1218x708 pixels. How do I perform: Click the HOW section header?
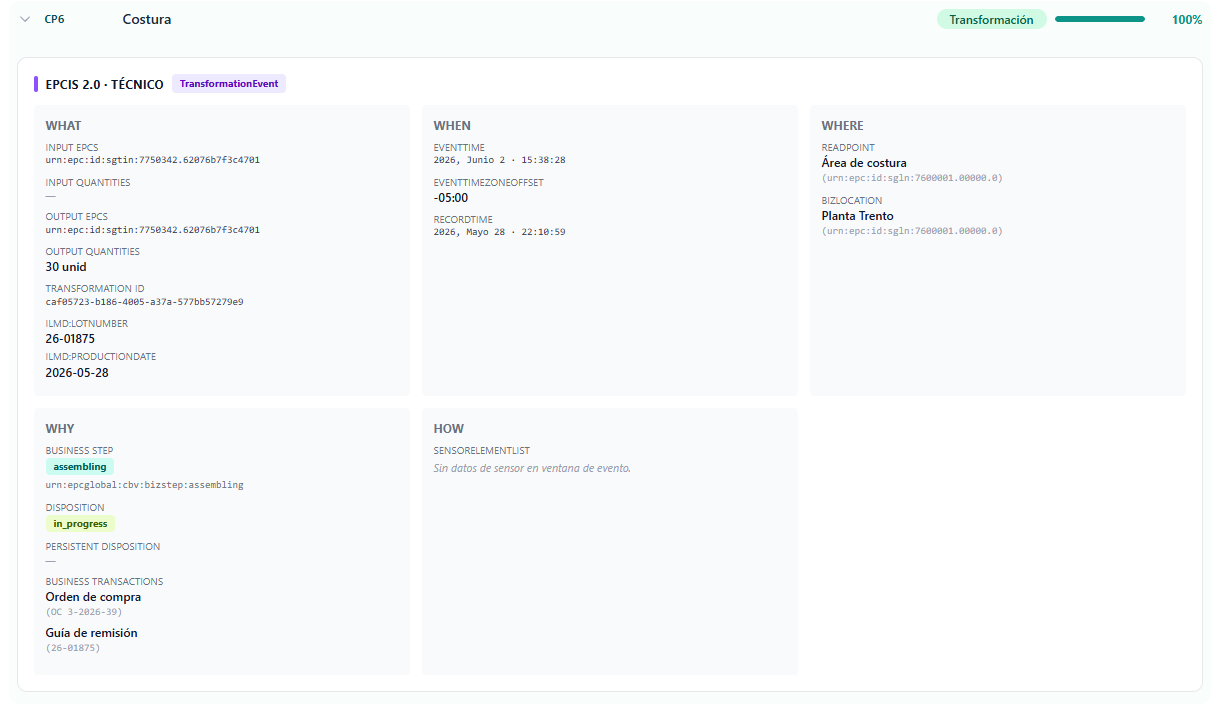449,428
